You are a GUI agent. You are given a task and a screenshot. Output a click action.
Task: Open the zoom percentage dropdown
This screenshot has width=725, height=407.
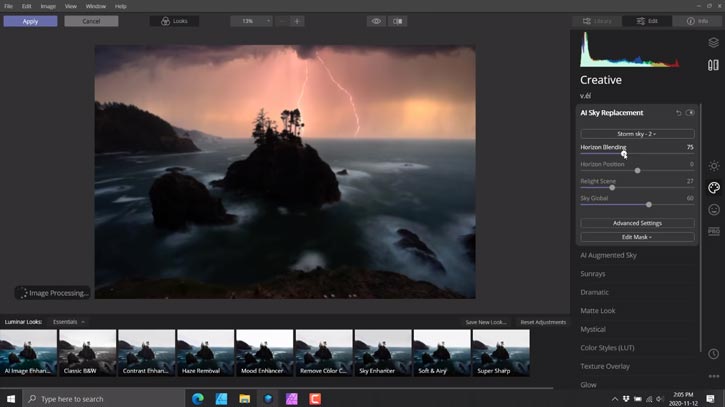251,21
